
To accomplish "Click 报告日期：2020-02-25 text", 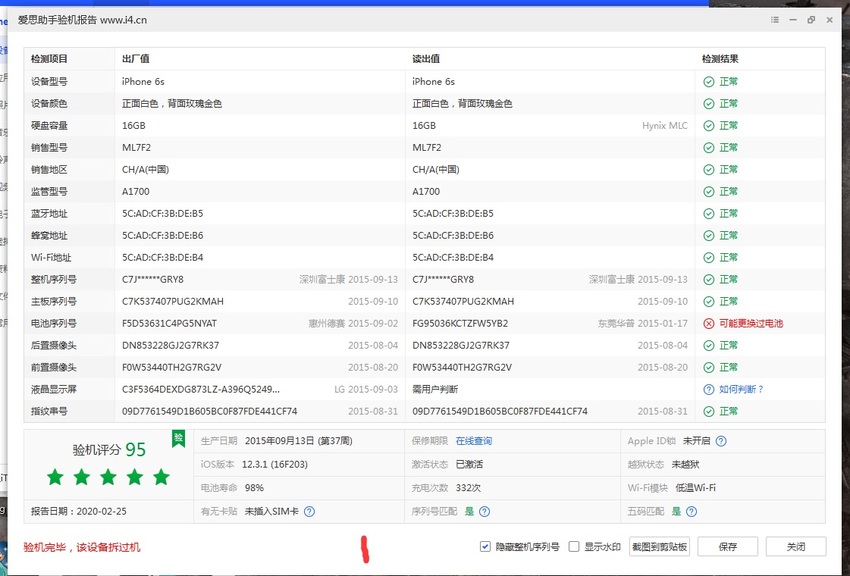I will click(x=79, y=512).
